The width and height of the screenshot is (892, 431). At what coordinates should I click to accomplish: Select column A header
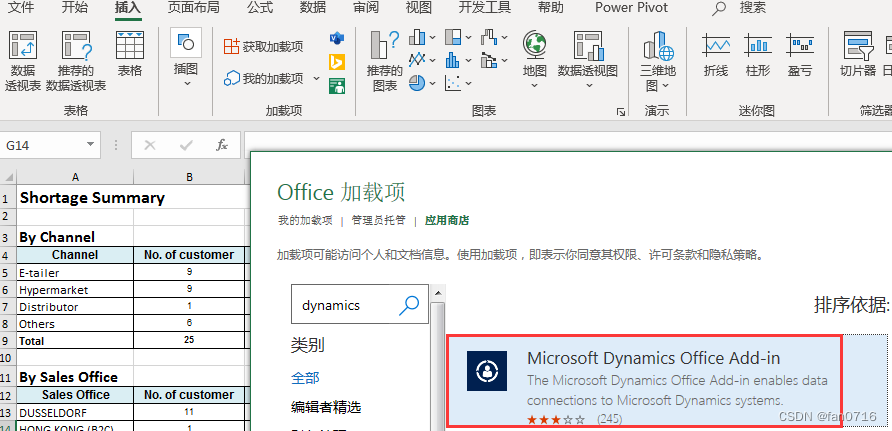pyautogui.click(x=75, y=177)
